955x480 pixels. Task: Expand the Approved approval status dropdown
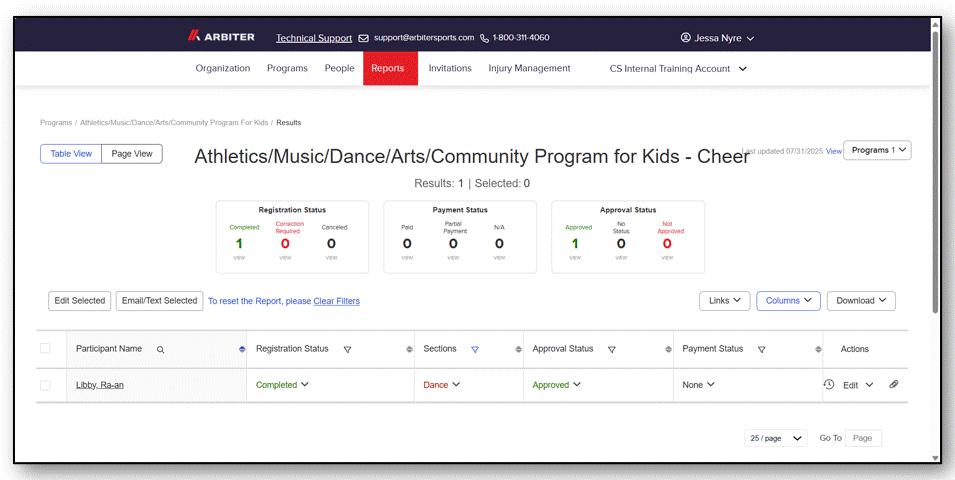tap(557, 385)
